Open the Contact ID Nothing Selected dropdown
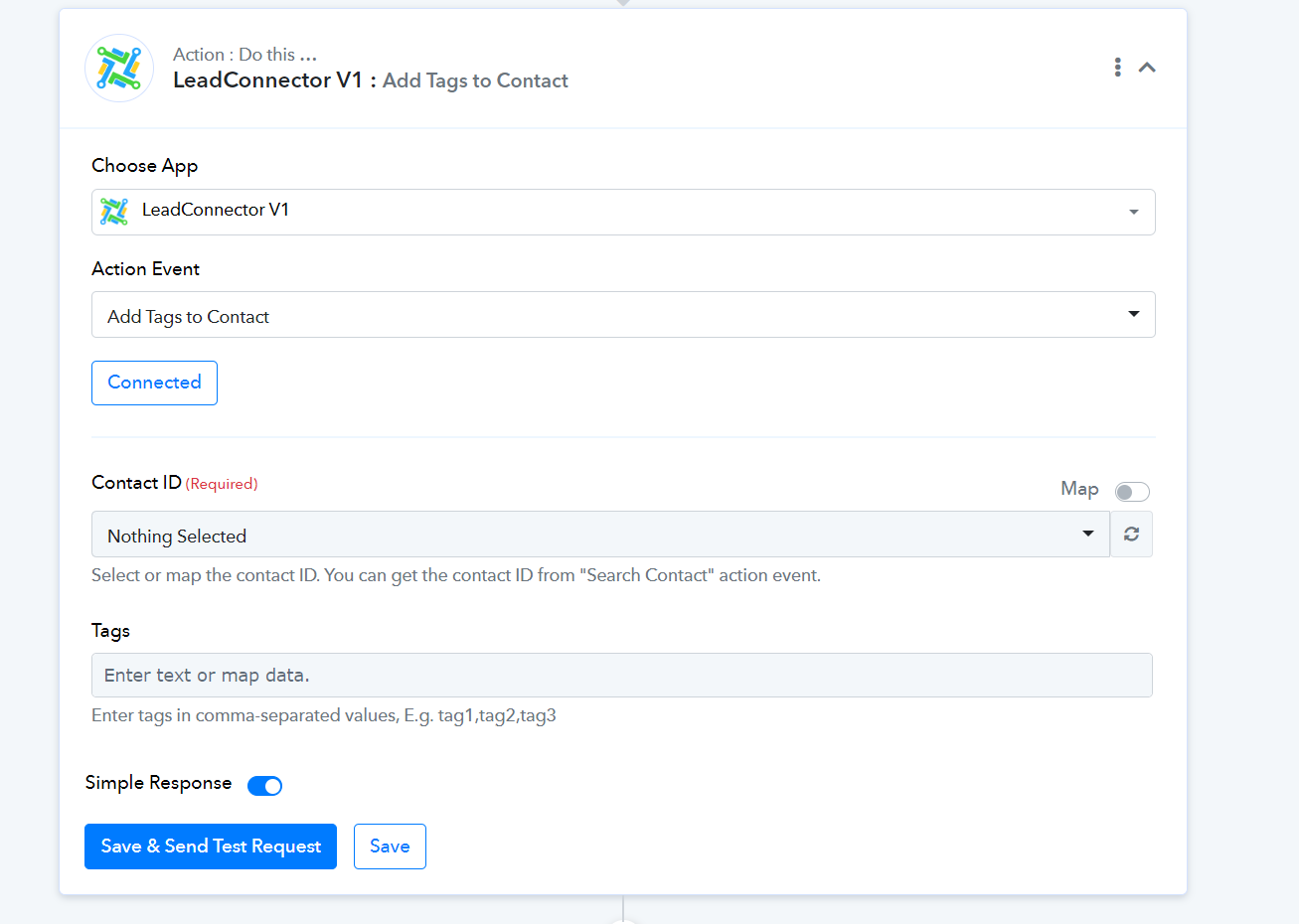The height and width of the screenshot is (924, 1299). (600, 535)
